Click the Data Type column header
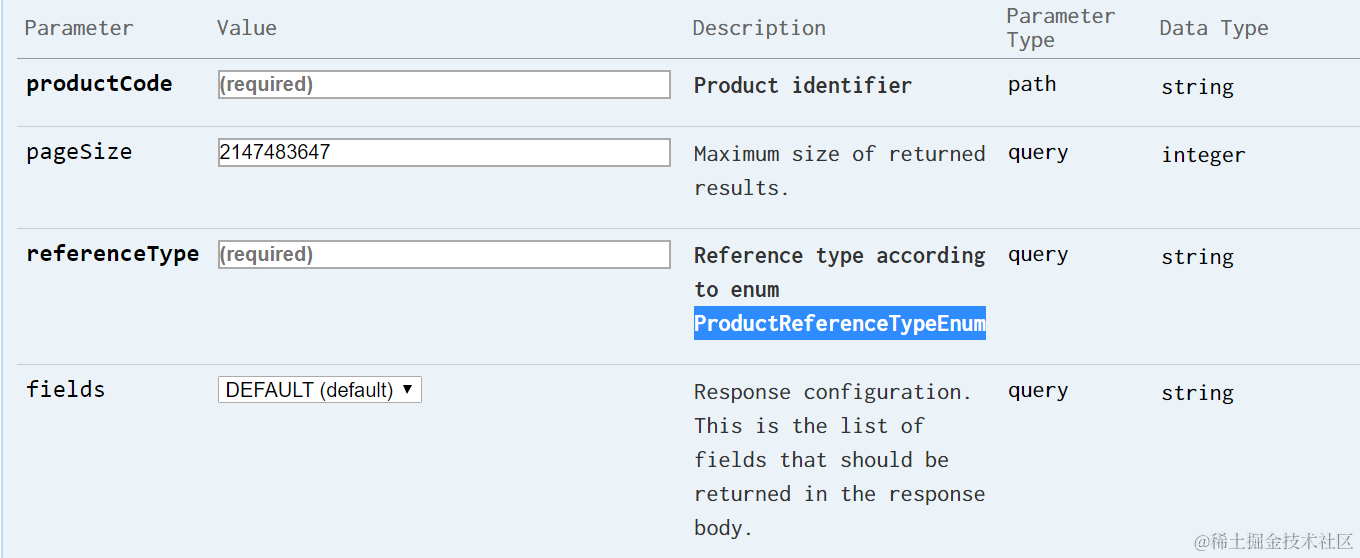1360x558 pixels. (1213, 28)
